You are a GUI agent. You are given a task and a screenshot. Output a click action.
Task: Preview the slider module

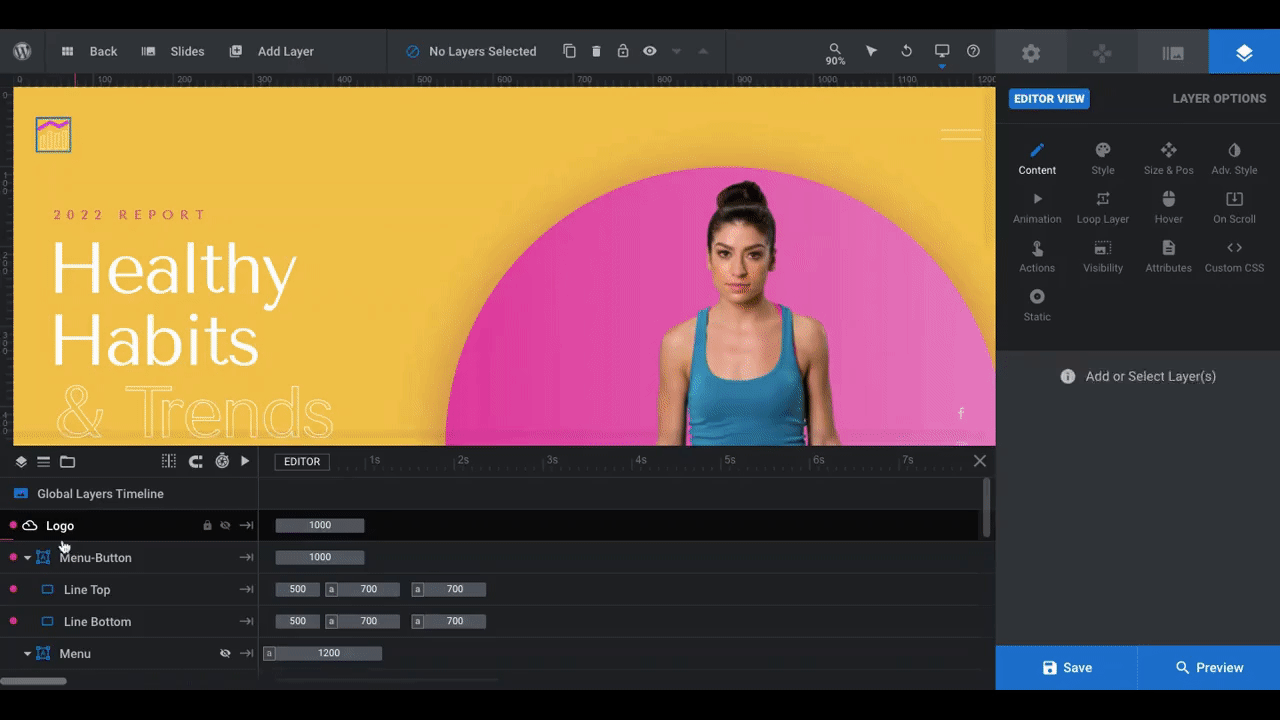coord(1209,668)
